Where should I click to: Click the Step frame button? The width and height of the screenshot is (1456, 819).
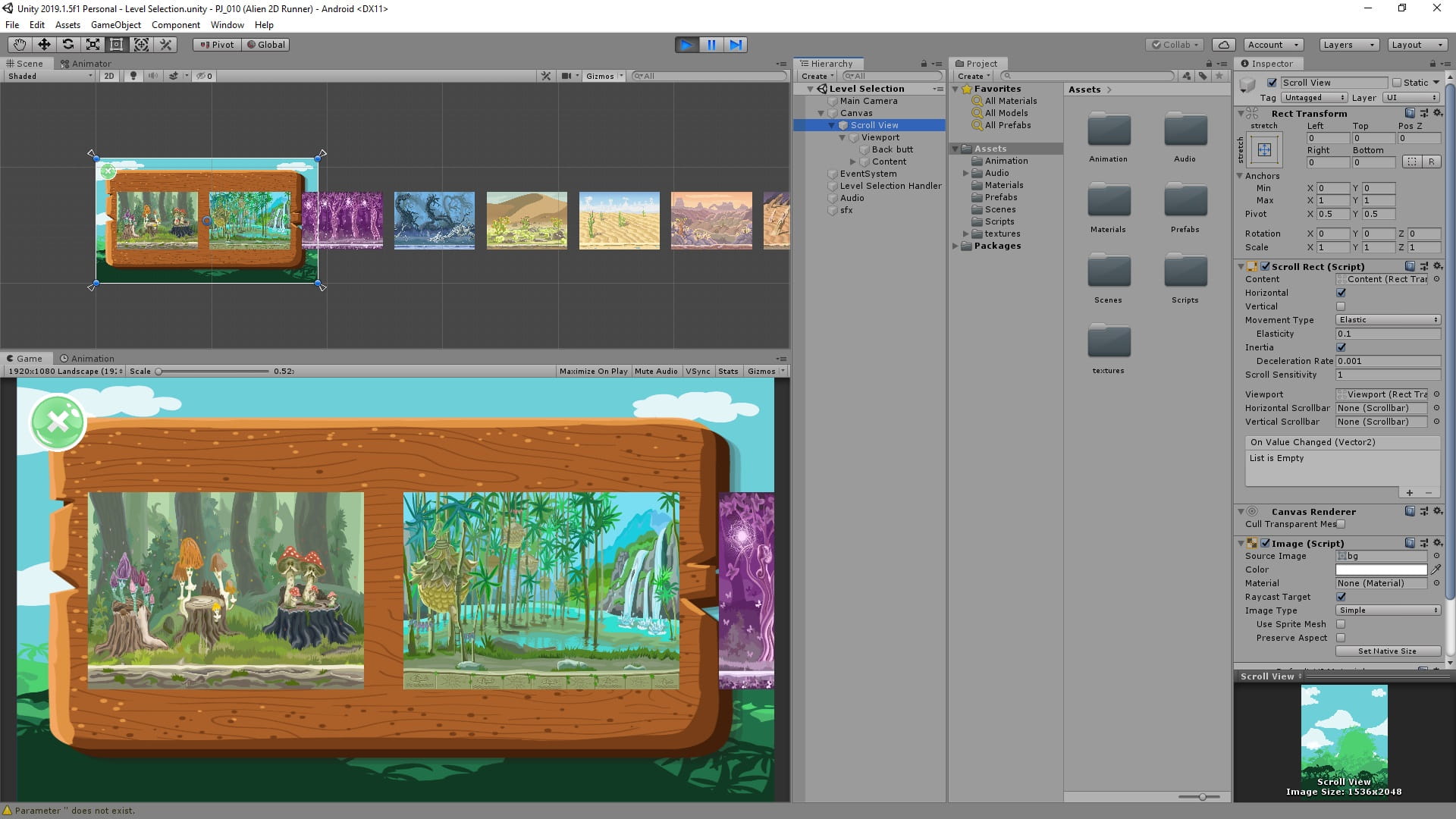[x=736, y=45]
